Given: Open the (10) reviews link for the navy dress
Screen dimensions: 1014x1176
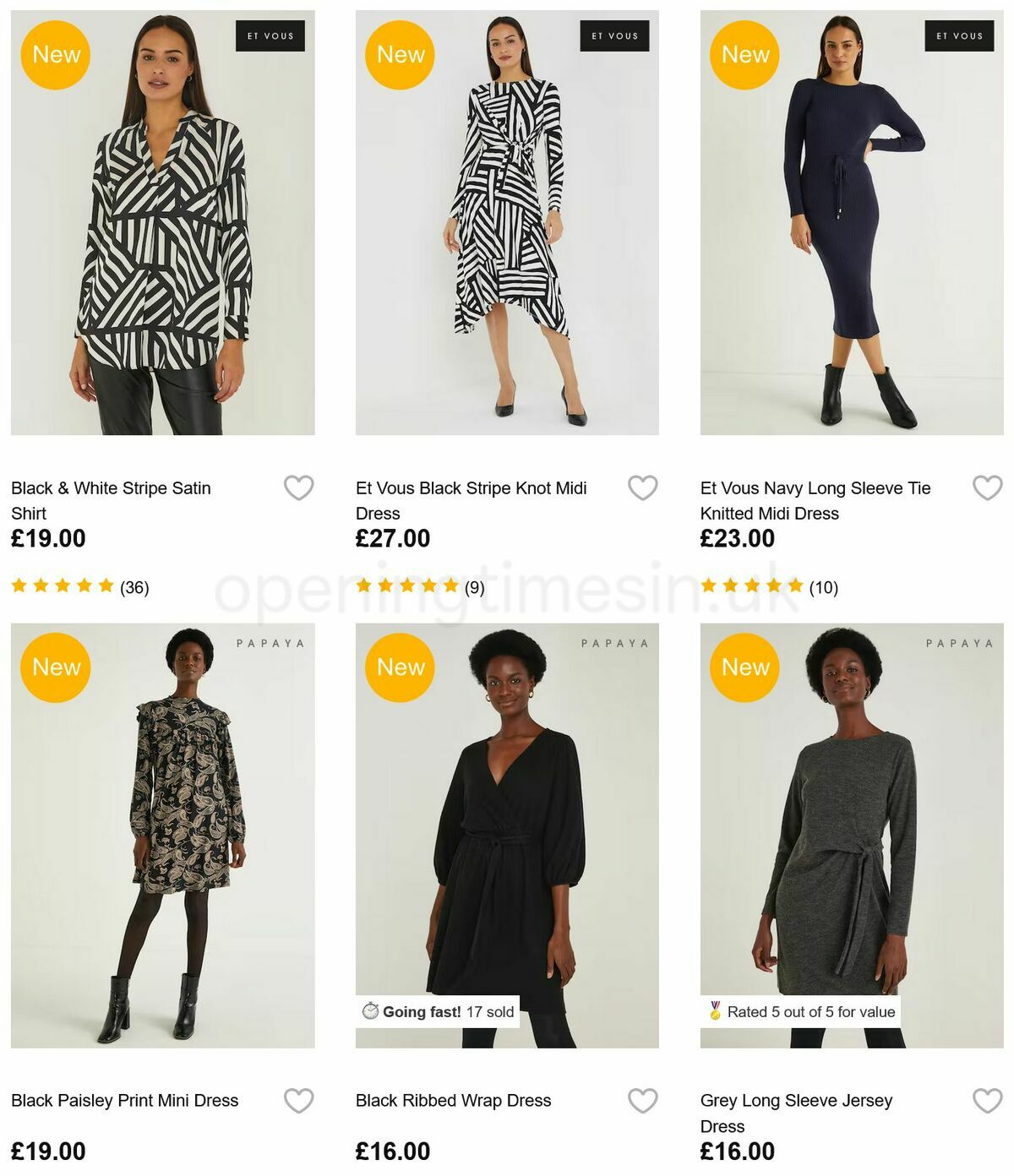Looking at the screenshot, I should [824, 585].
